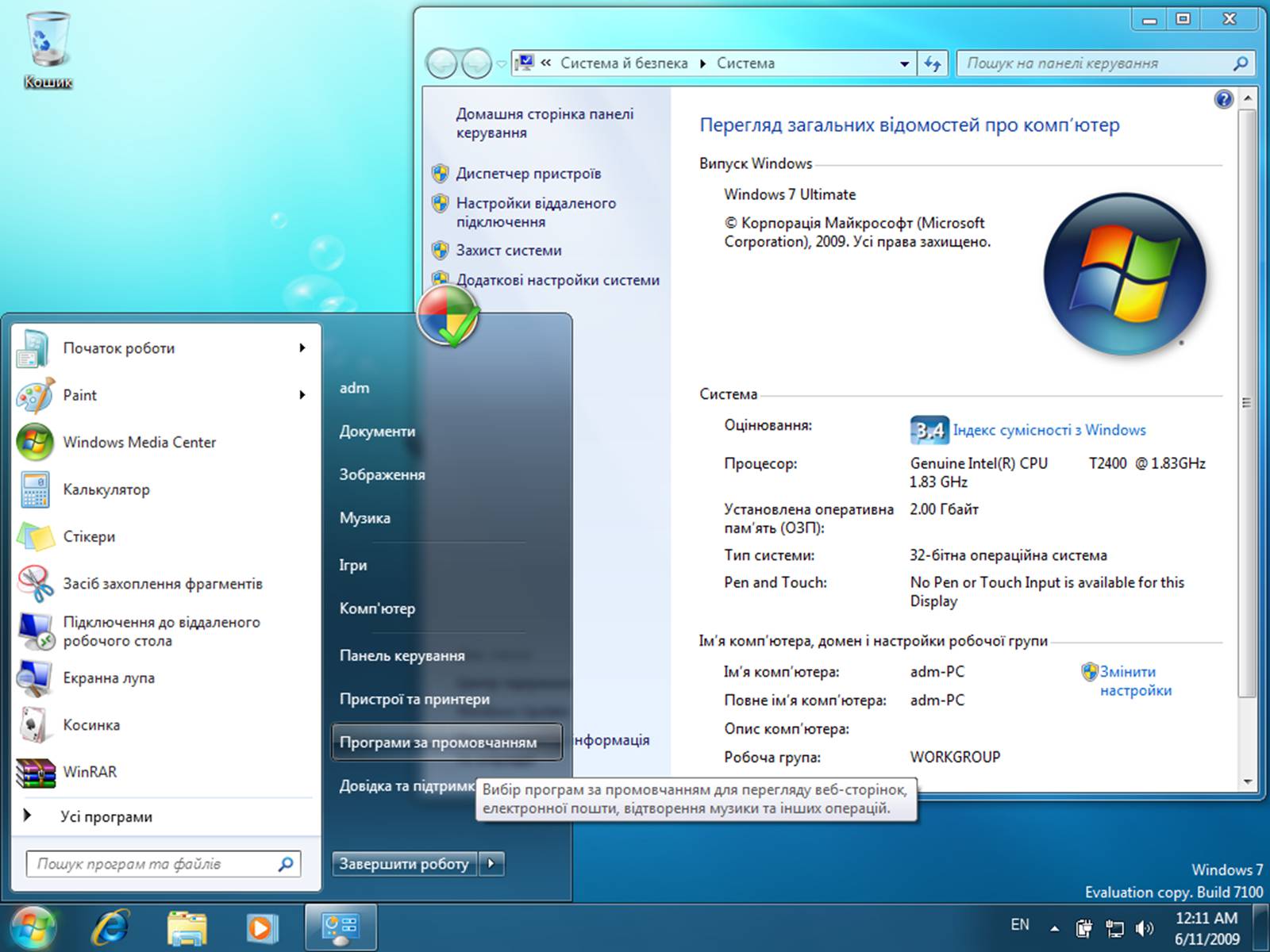Open the Recycle Bin on the desktop

pyautogui.click(x=48, y=49)
